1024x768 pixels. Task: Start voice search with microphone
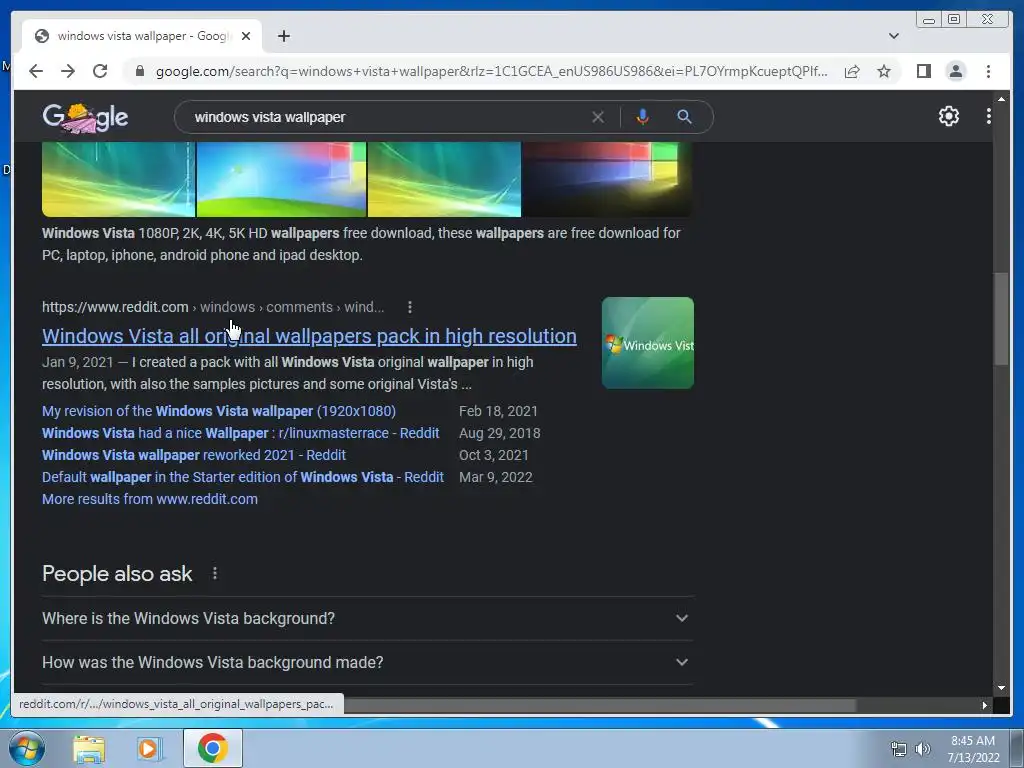pyautogui.click(x=643, y=117)
